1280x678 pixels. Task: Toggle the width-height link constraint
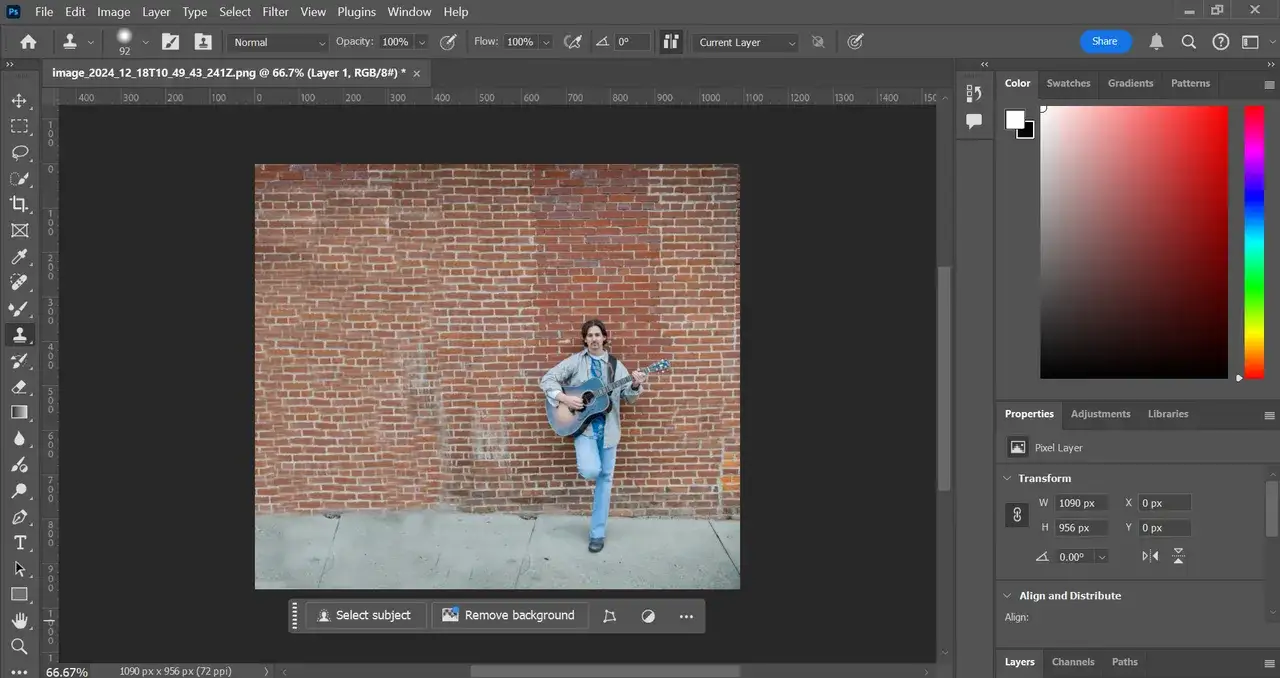1017,515
